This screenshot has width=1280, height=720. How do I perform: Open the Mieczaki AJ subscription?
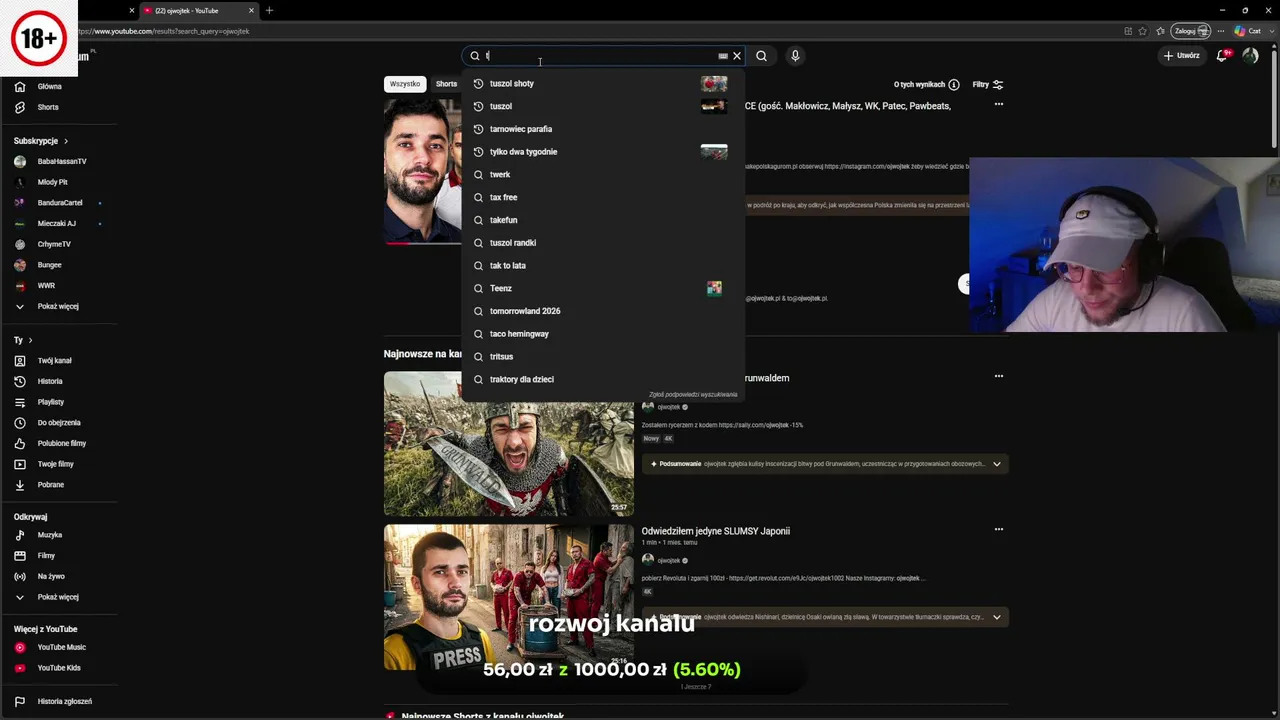[58, 223]
